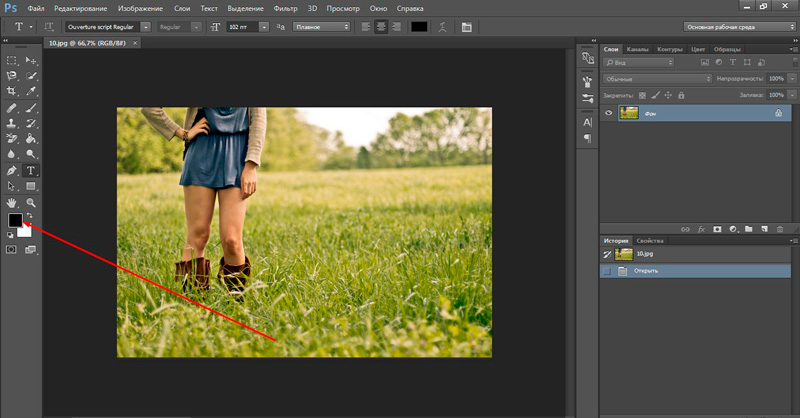Select the Crop tool
800x418 pixels.
pos(12,91)
